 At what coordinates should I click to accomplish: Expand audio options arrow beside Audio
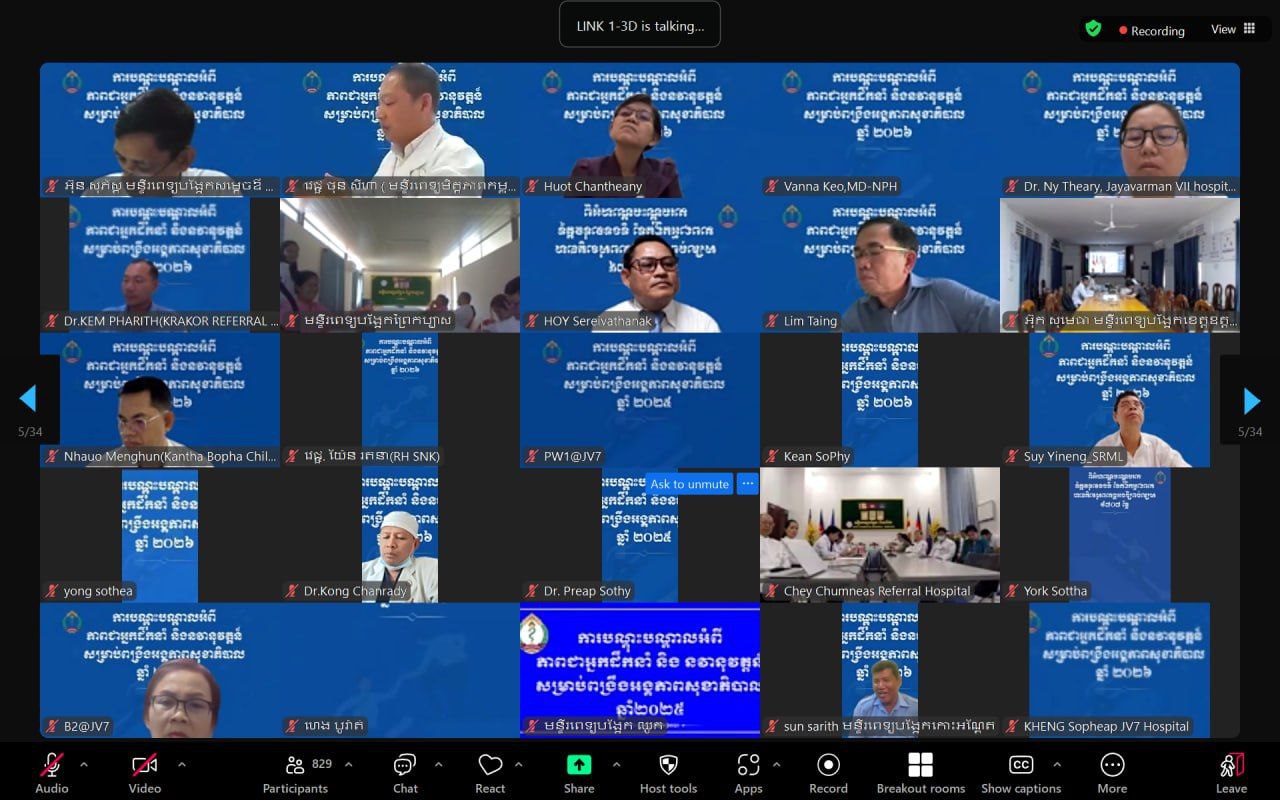click(84, 764)
